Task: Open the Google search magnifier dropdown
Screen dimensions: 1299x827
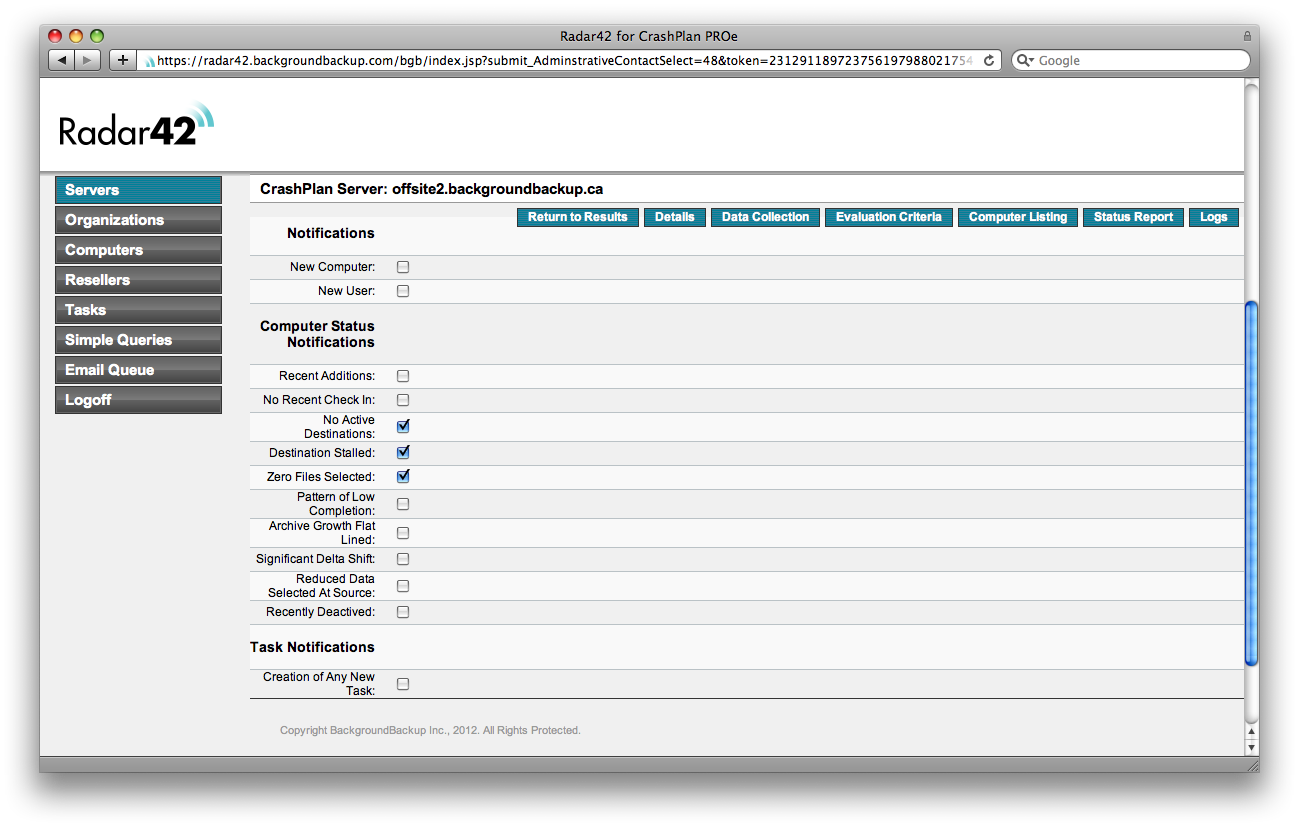Action: click(x=1025, y=61)
